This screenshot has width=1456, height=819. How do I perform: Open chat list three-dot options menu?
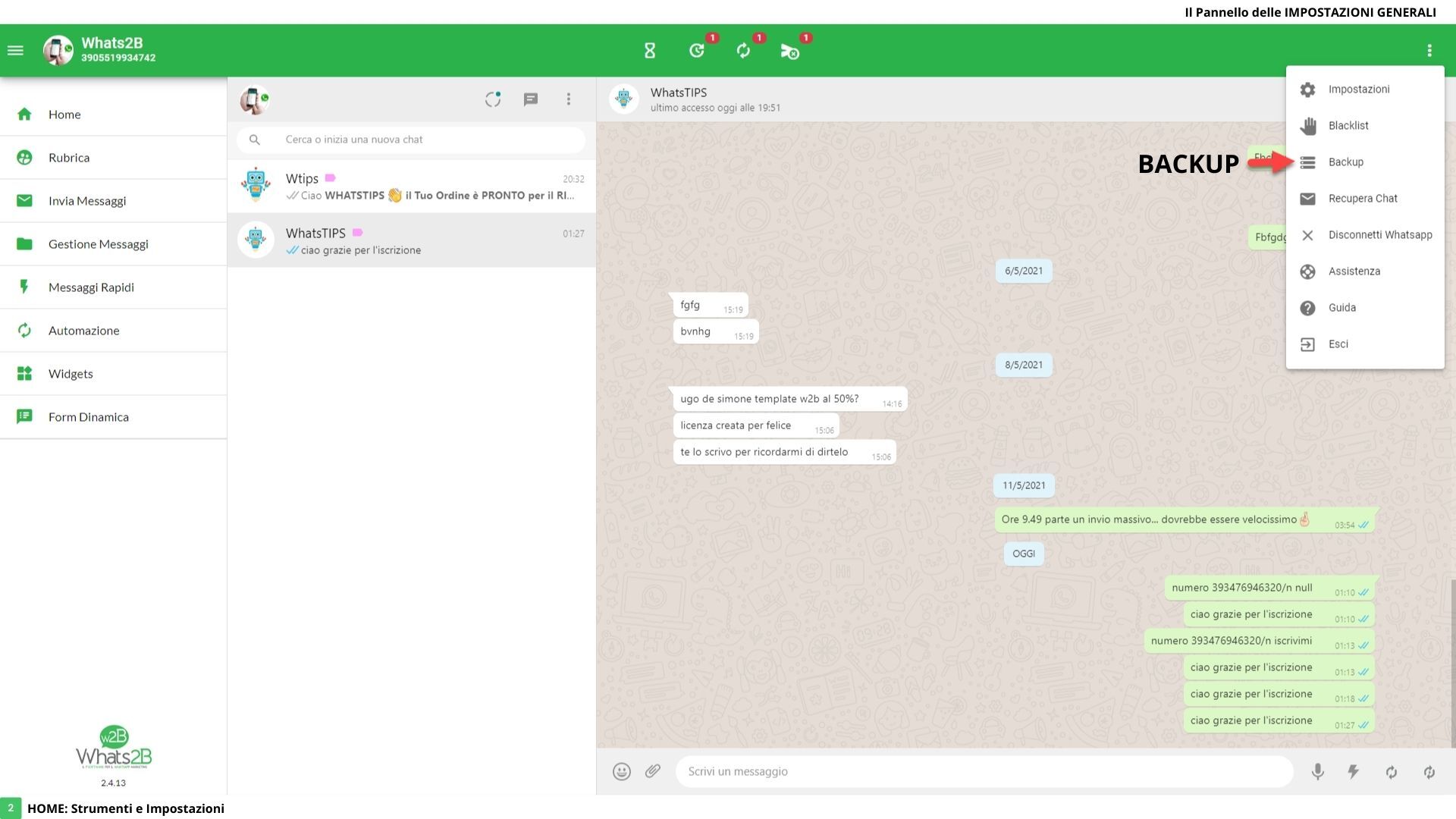pos(569,99)
